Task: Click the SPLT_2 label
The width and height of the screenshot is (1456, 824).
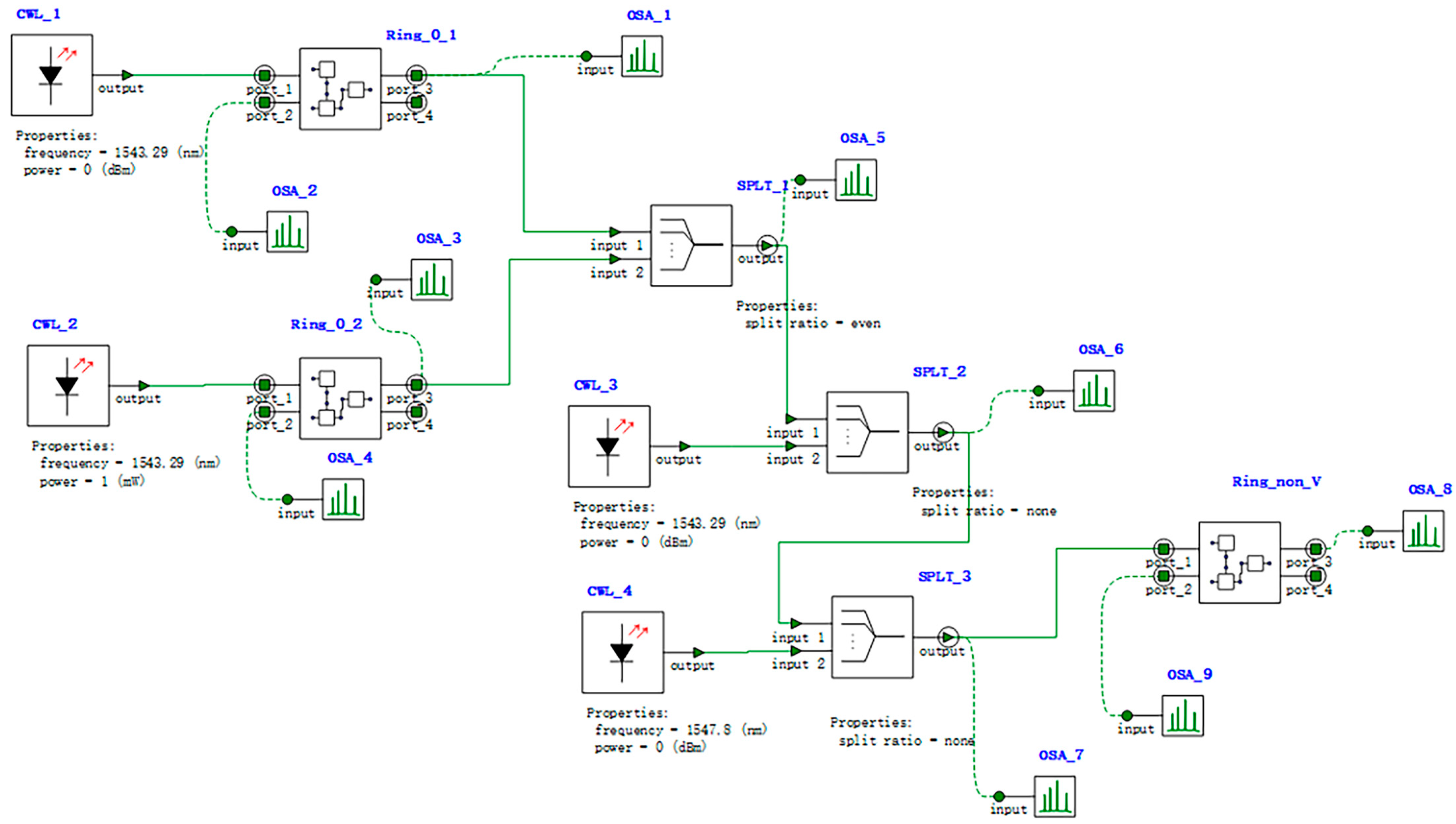Action: tap(939, 372)
